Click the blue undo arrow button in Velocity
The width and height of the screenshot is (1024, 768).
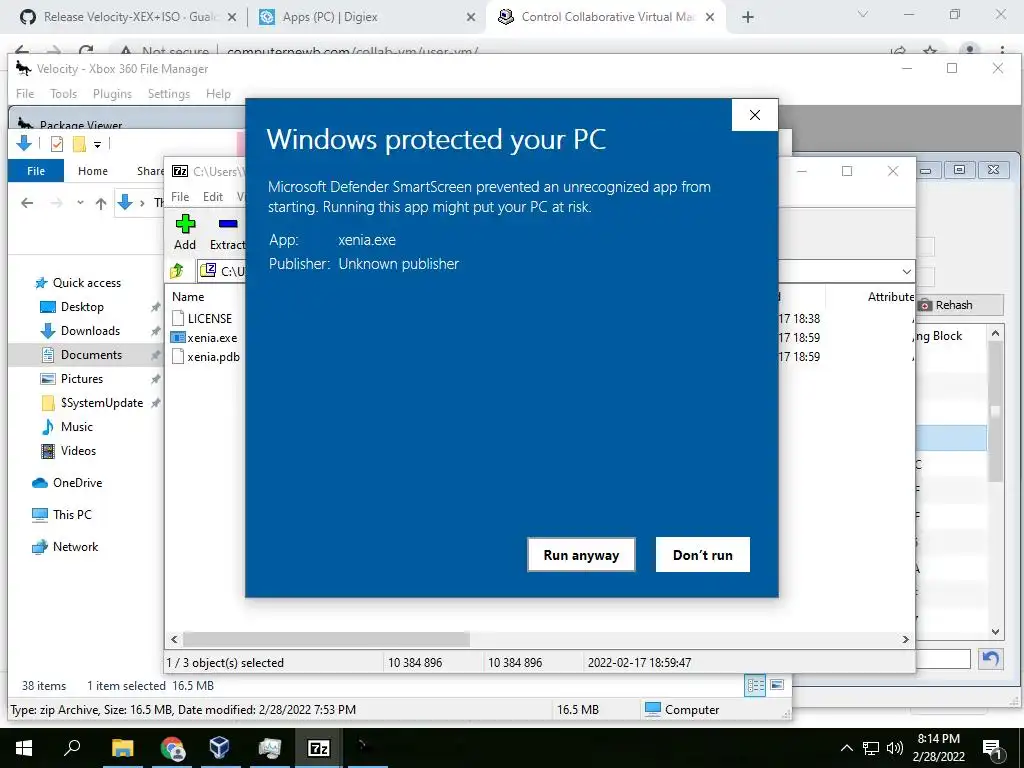click(x=991, y=659)
